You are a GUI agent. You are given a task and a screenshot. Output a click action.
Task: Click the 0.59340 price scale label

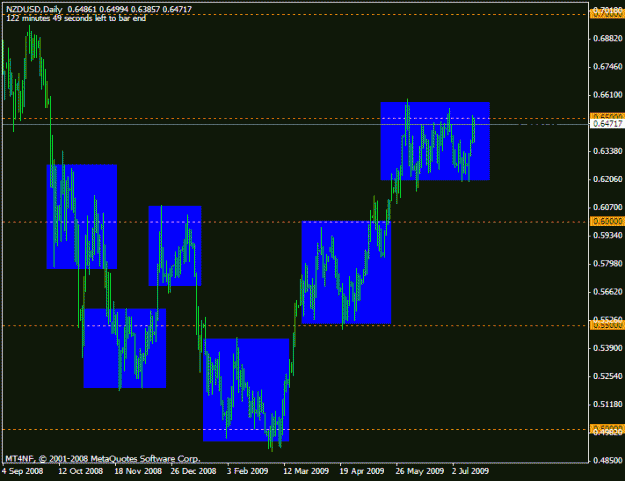[607, 236]
